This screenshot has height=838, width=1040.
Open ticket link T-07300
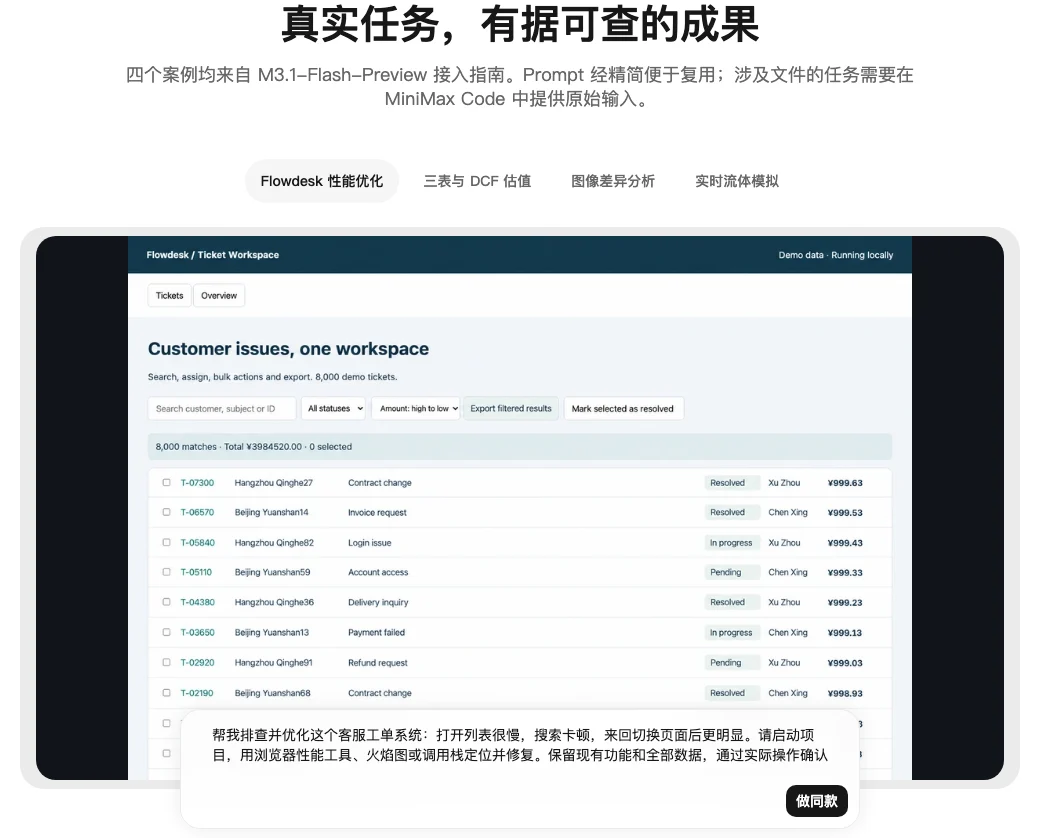197,483
